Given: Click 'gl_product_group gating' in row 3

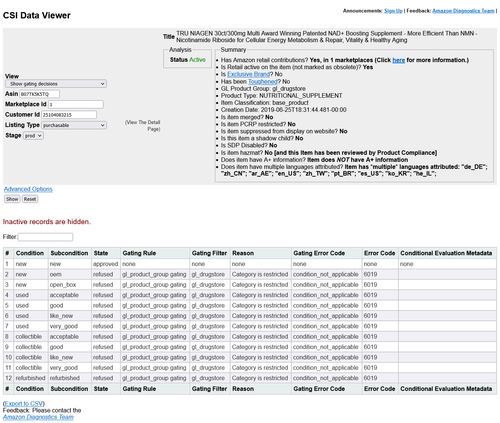Looking at the screenshot, I should [x=154, y=285].
